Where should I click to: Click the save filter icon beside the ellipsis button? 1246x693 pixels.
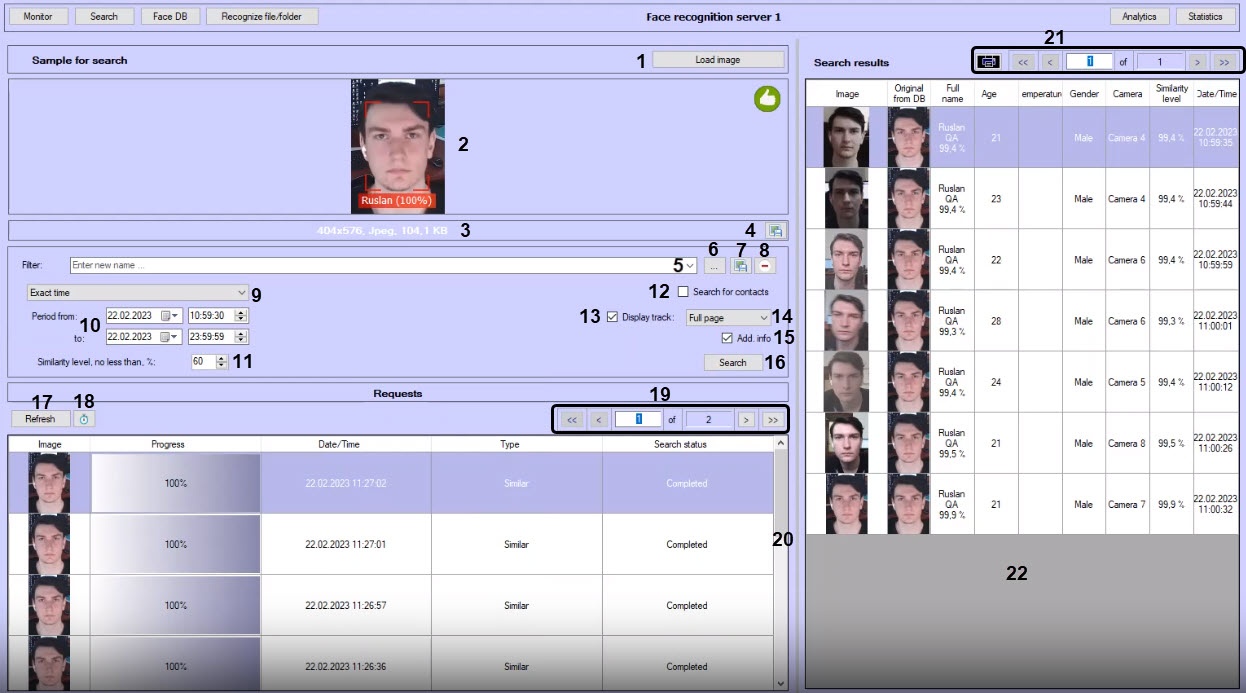pyautogui.click(x=740, y=266)
